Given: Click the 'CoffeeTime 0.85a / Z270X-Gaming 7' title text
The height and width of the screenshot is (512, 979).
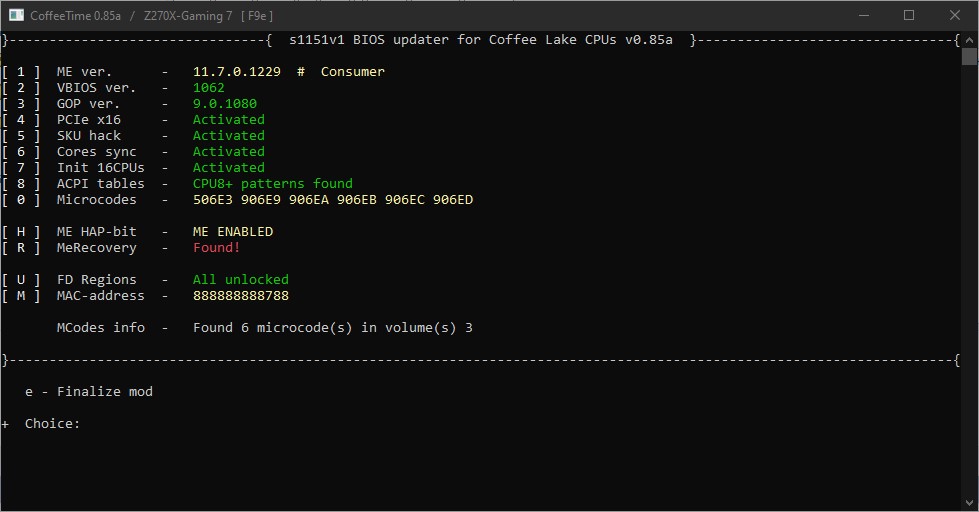Looking at the screenshot, I should coord(130,16).
